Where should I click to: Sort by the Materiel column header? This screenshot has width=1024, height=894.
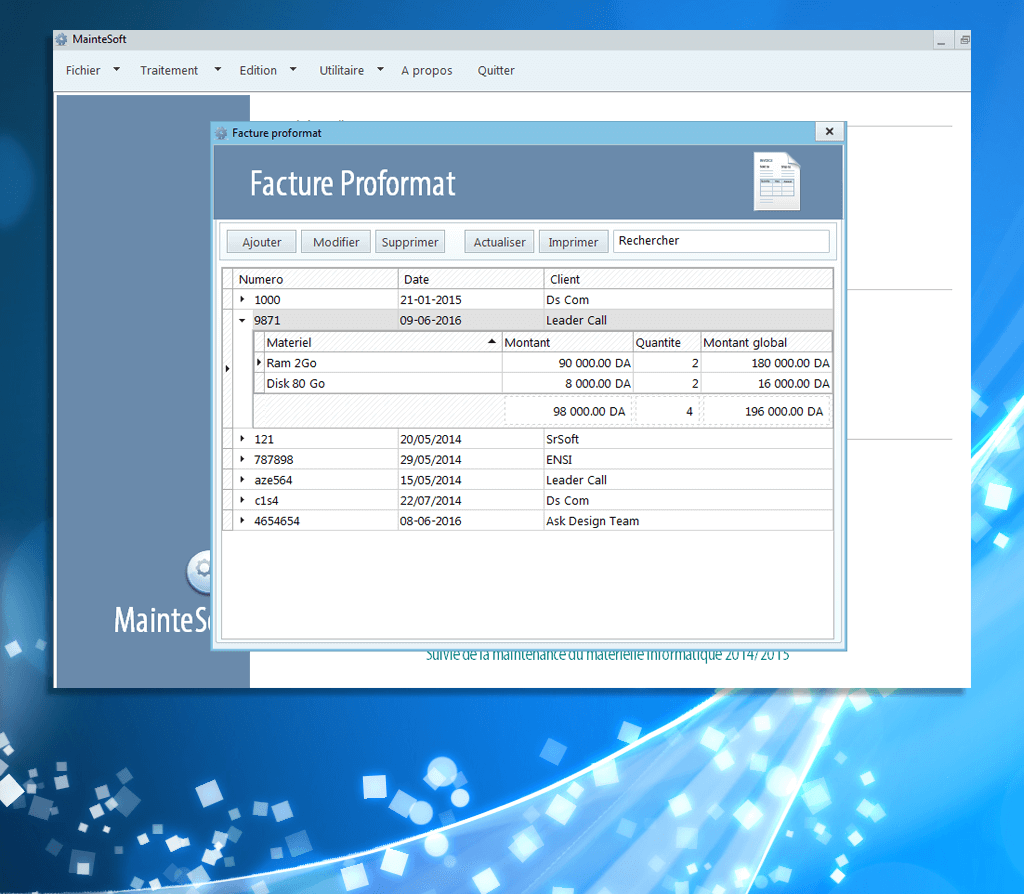380,342
